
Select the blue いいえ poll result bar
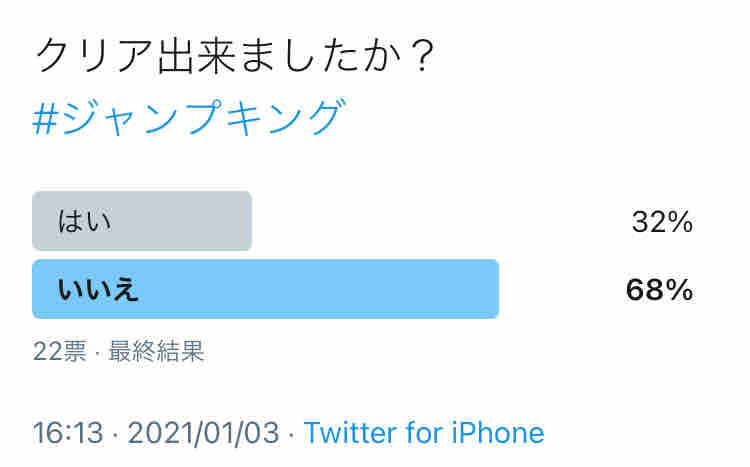(265, 289)
